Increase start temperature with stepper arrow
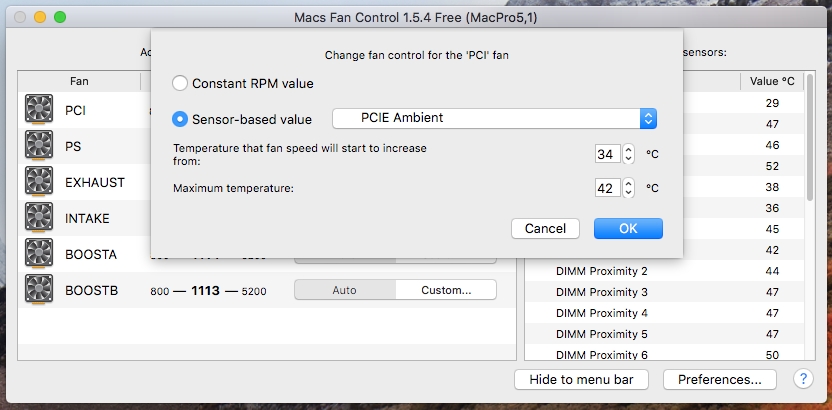 (x=628, y=150)
